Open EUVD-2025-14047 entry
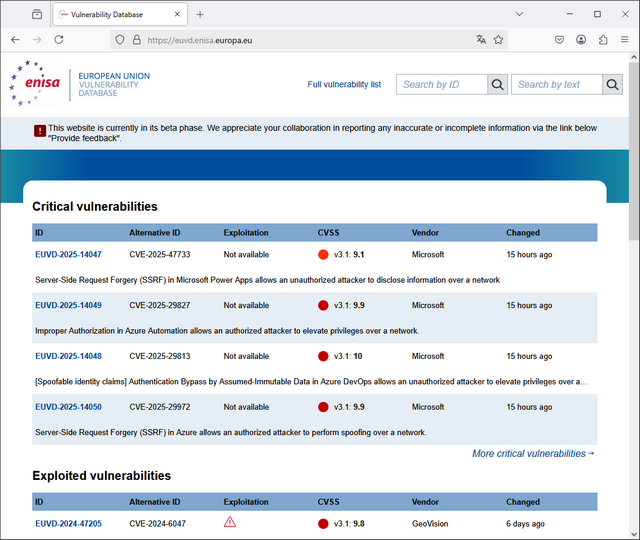This screenshot has height=540, width=640. (x=68, y=255)
